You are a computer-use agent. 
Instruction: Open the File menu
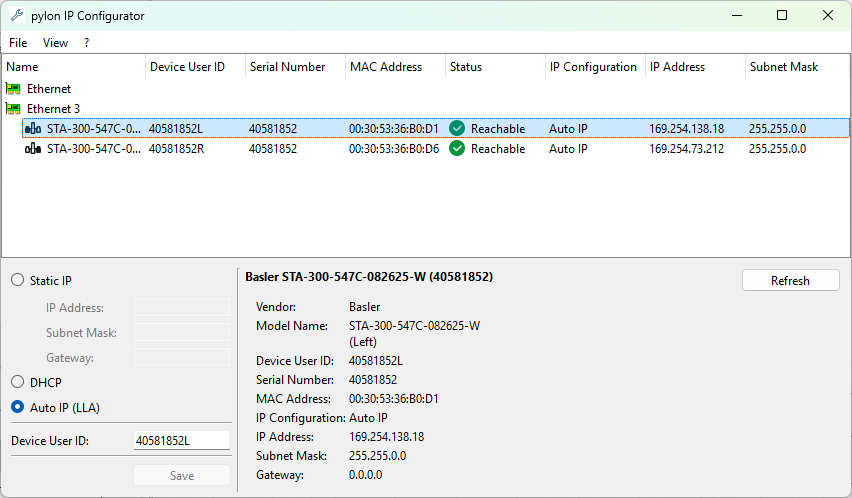pos(18,42)
